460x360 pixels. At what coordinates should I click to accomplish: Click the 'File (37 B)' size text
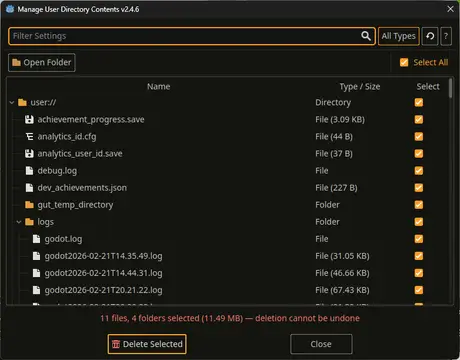[x=334, y=154]
